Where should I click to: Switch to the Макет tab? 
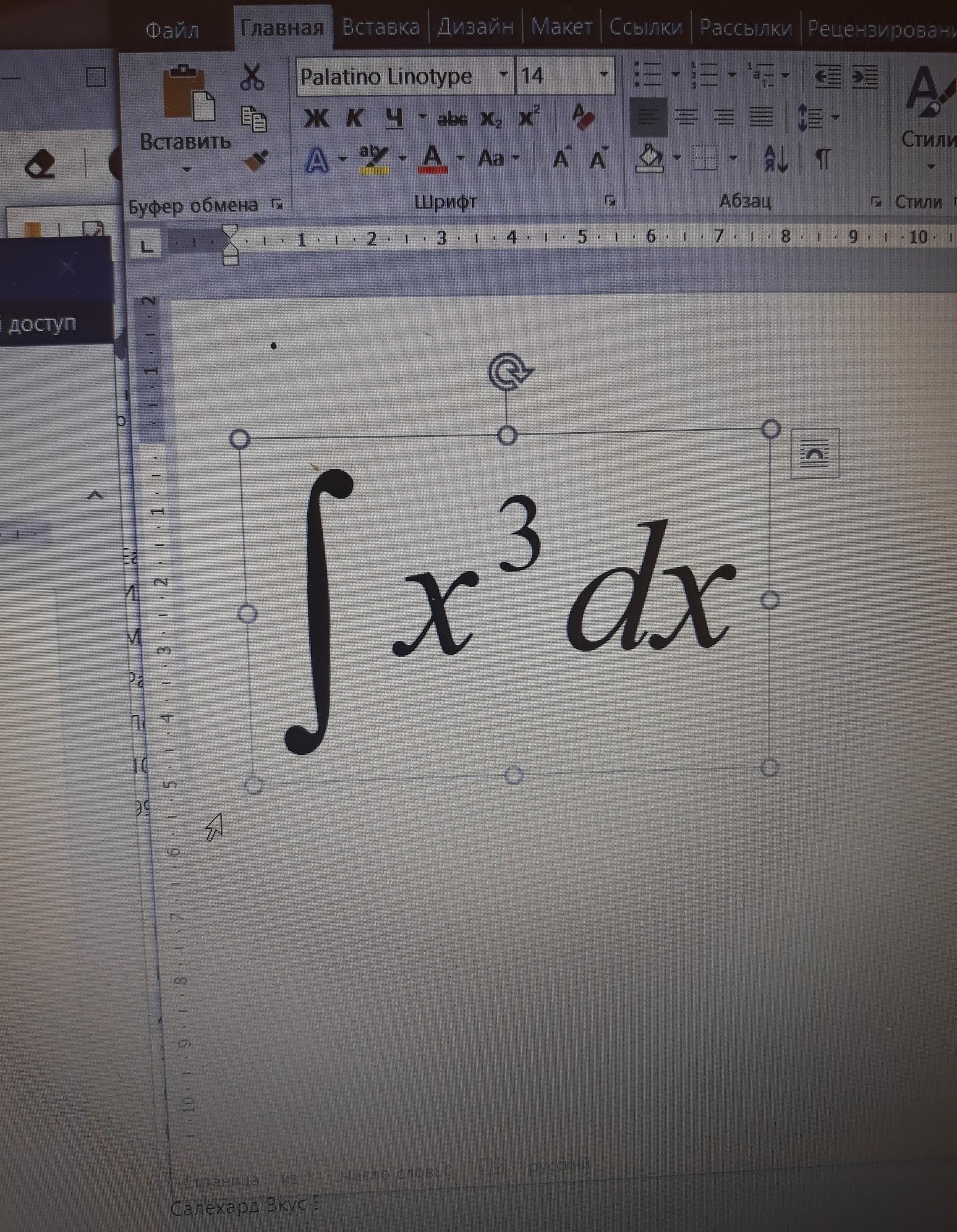click(562, 27)
